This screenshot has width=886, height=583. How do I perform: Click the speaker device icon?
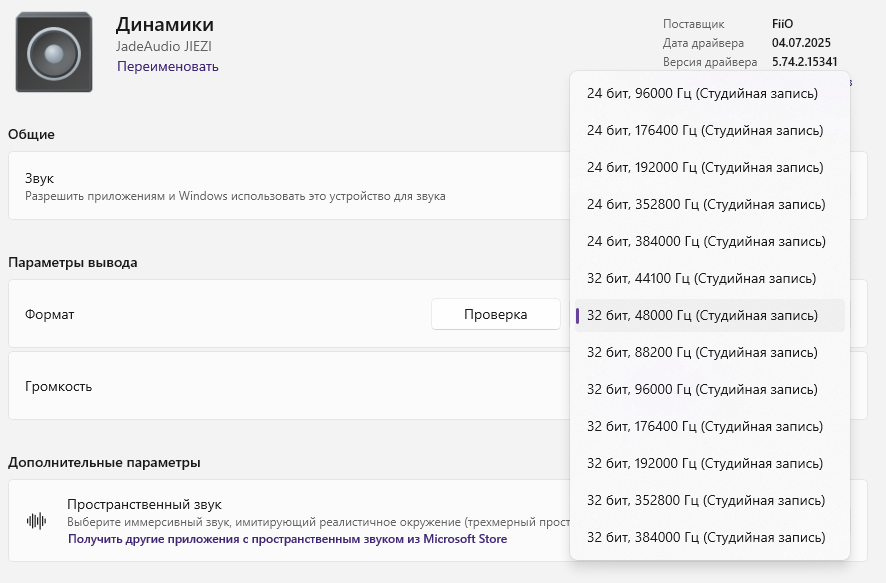(x=54, y=52)
